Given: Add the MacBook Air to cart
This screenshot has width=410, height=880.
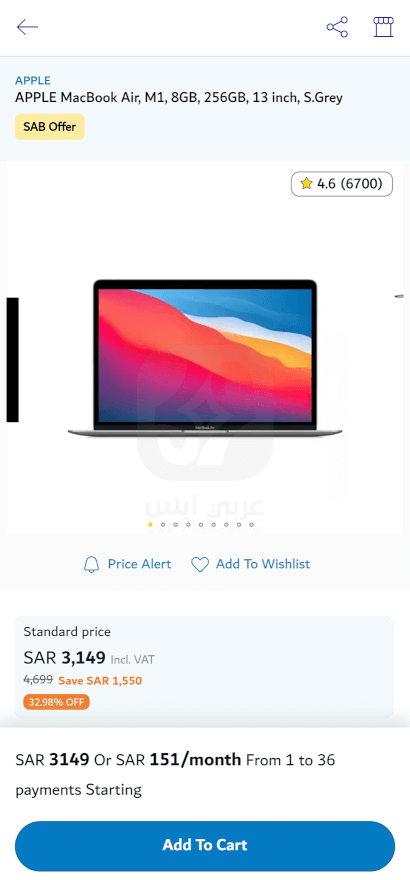Looking at the screenshot, I should point(205,845).
